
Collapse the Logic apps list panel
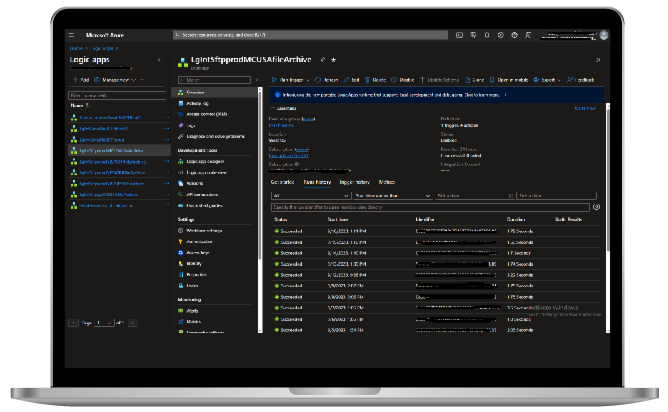(159, 60)
